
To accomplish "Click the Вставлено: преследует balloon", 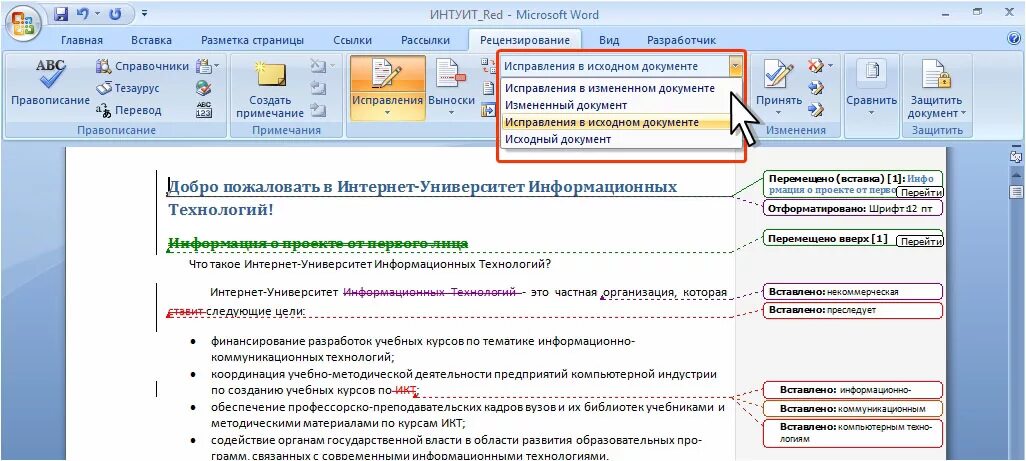I will click(853, 310).
